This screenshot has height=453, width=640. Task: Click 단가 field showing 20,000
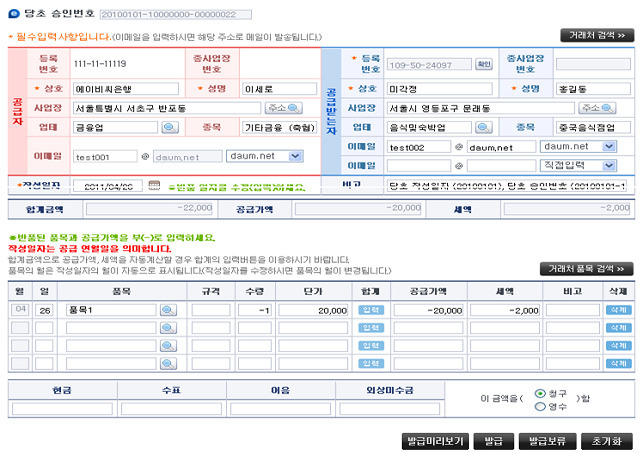tap(313, 310)
